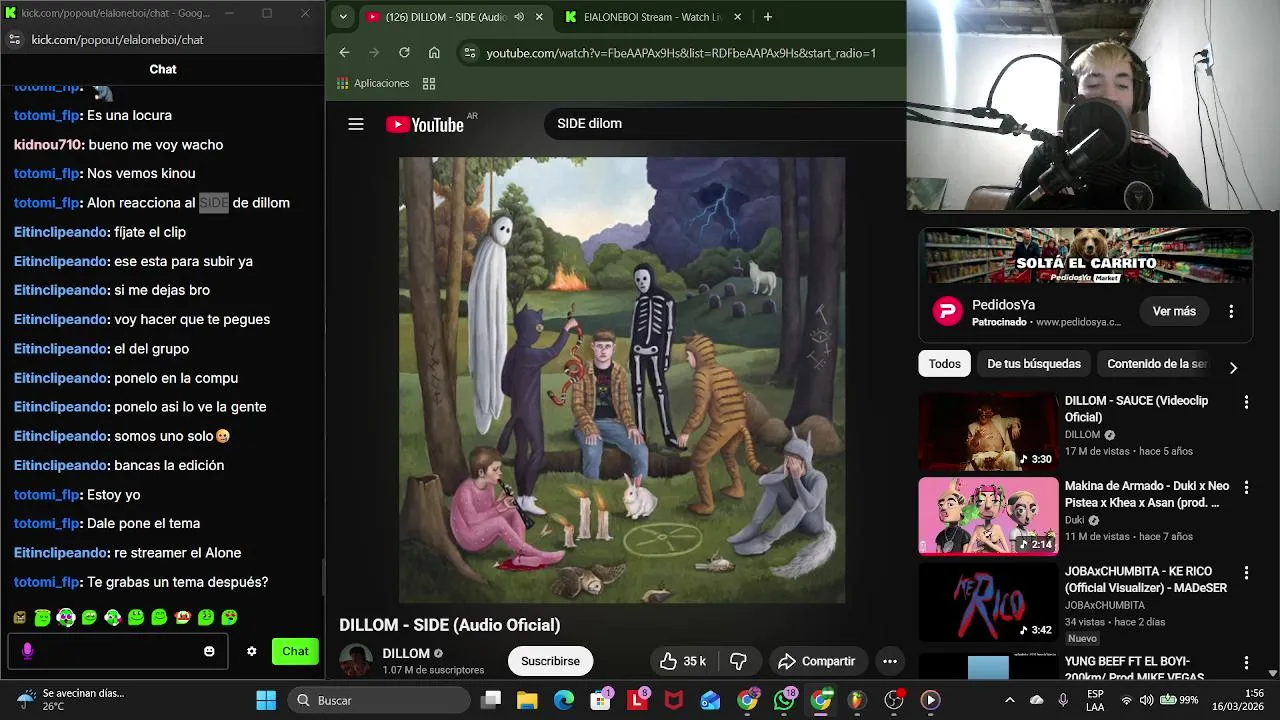Click the YouTube logo
The height and width of the screenshot is (720, 1280).
[425, 124]
